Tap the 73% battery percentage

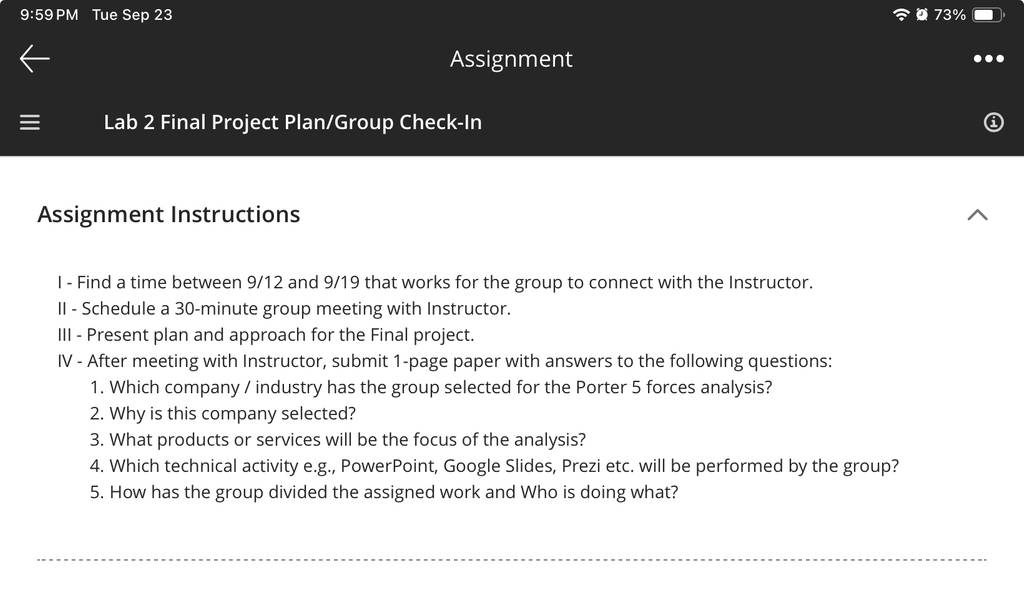(950, 14)
